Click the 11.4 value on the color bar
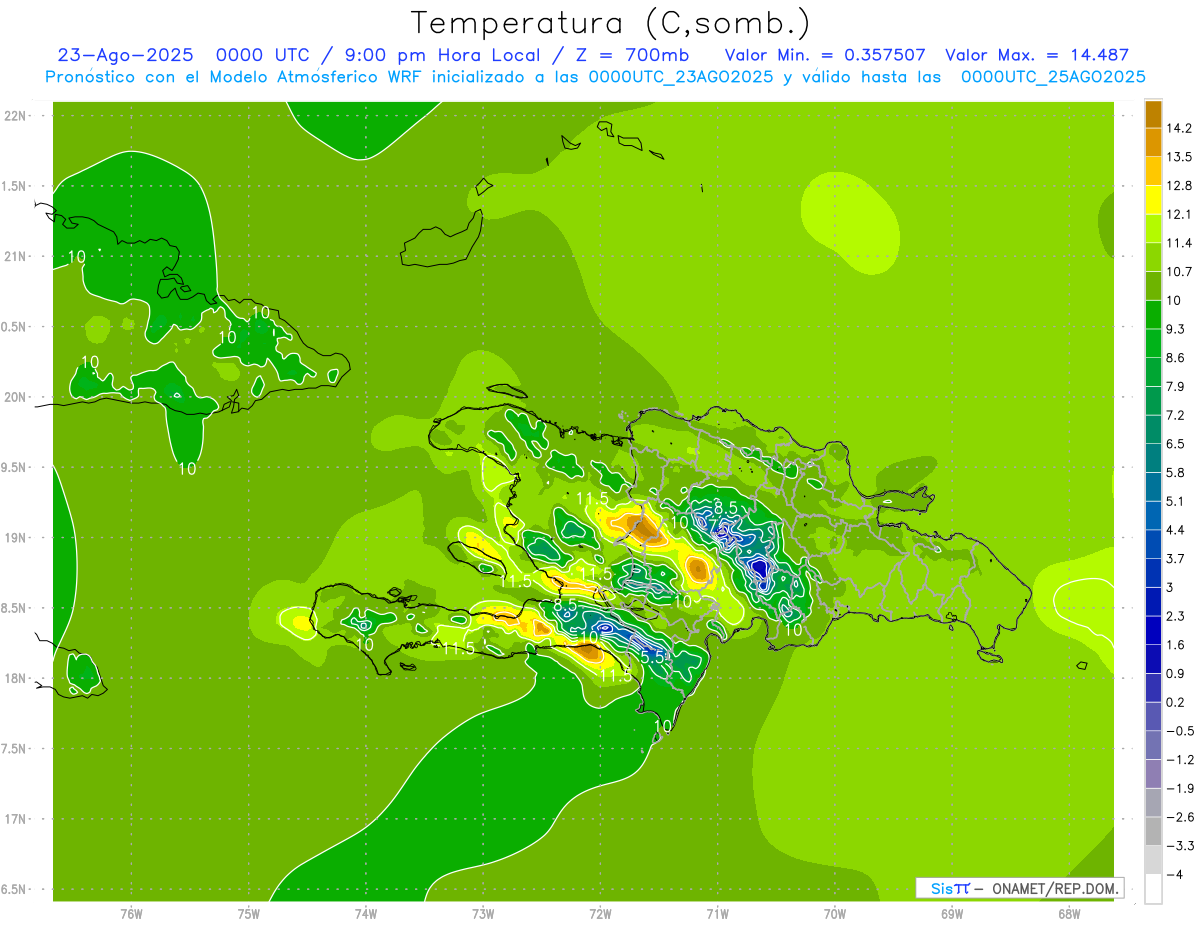 click(x=1178, y=243)
